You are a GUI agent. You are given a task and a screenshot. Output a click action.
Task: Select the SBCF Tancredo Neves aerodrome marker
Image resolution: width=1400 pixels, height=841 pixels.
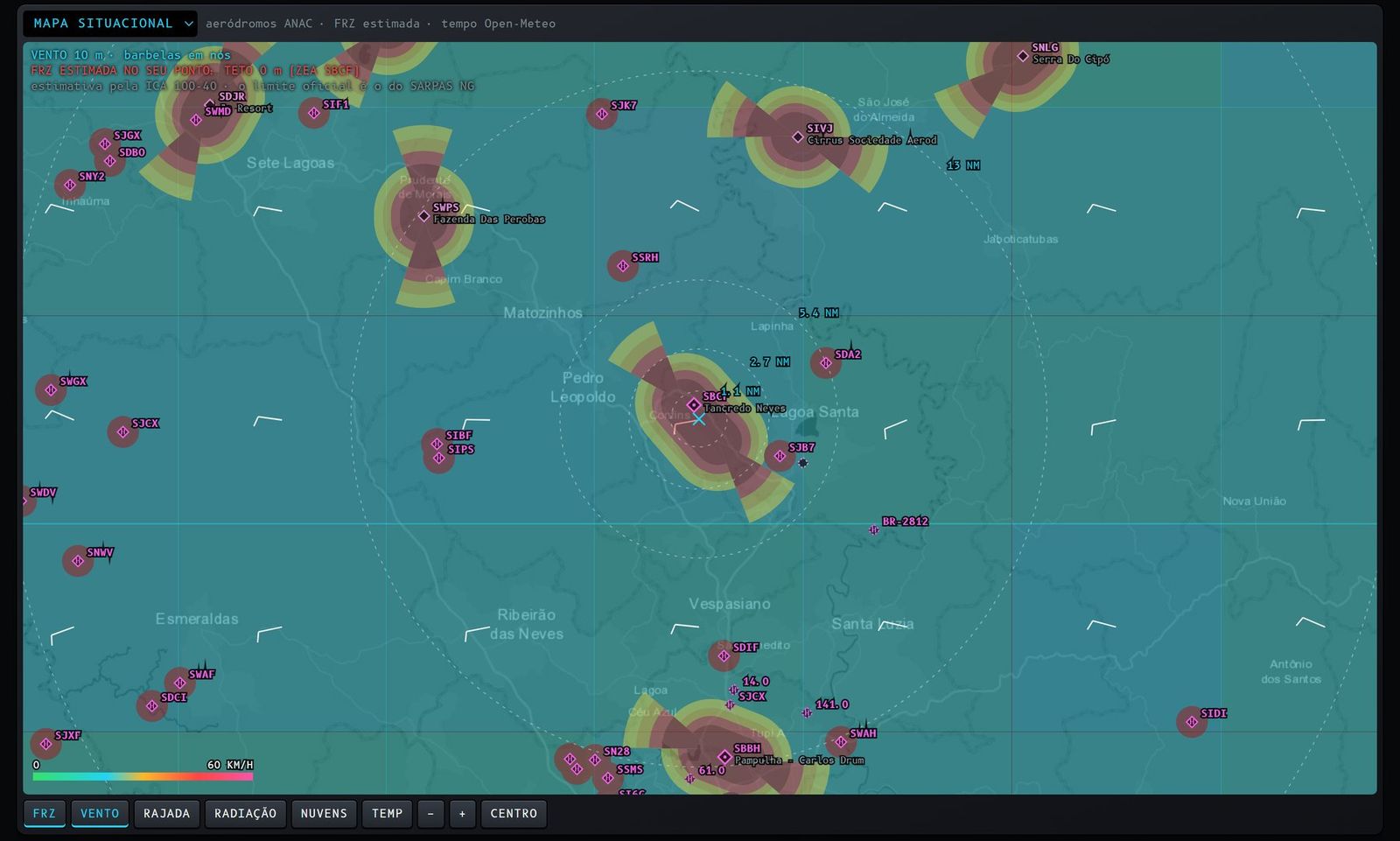coord(693,404)
